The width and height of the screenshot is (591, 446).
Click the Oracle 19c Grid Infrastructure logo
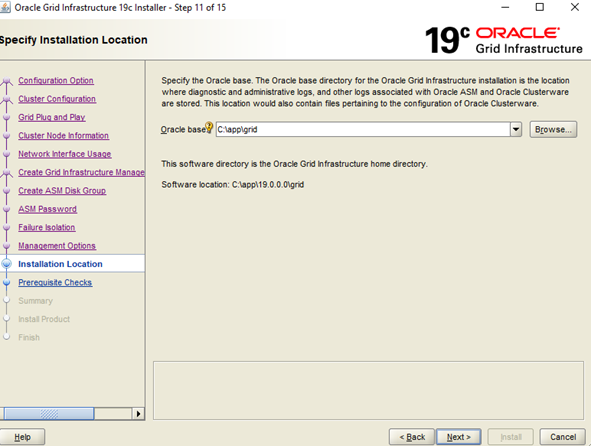(x=504, y=40)
